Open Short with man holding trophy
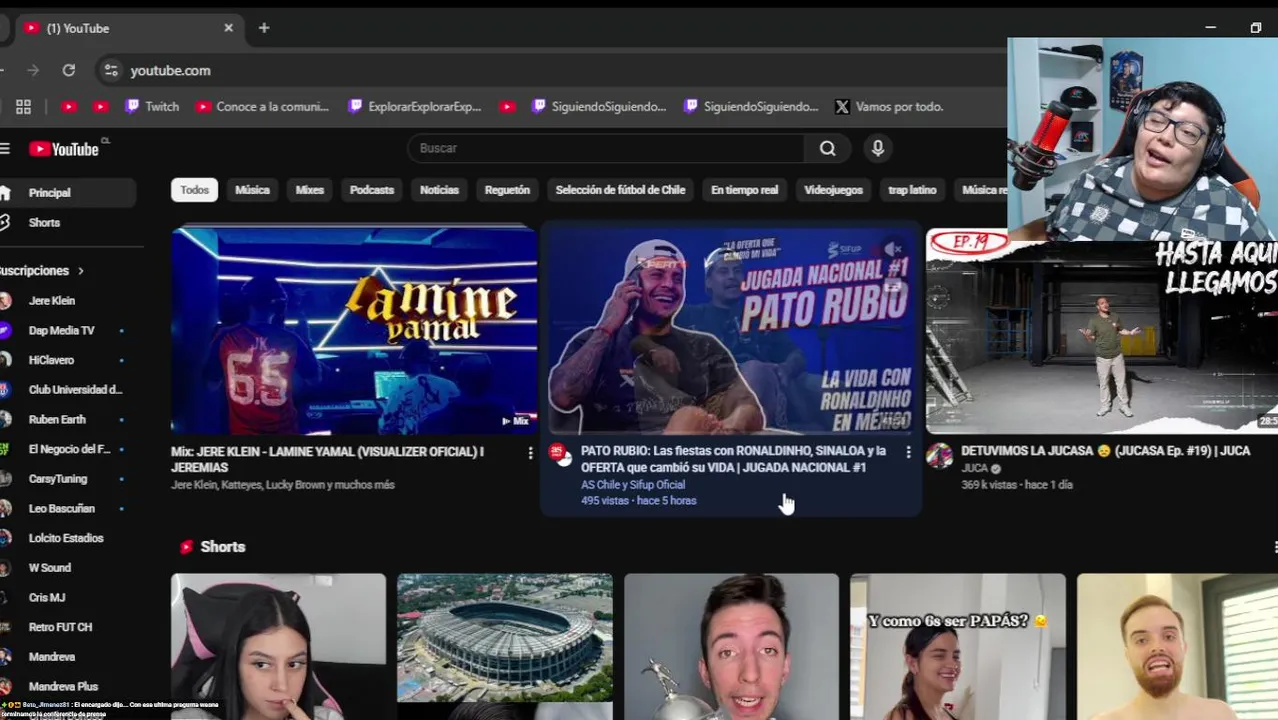The height and width of the screenshot is (720, 1278). pos(731,646)
